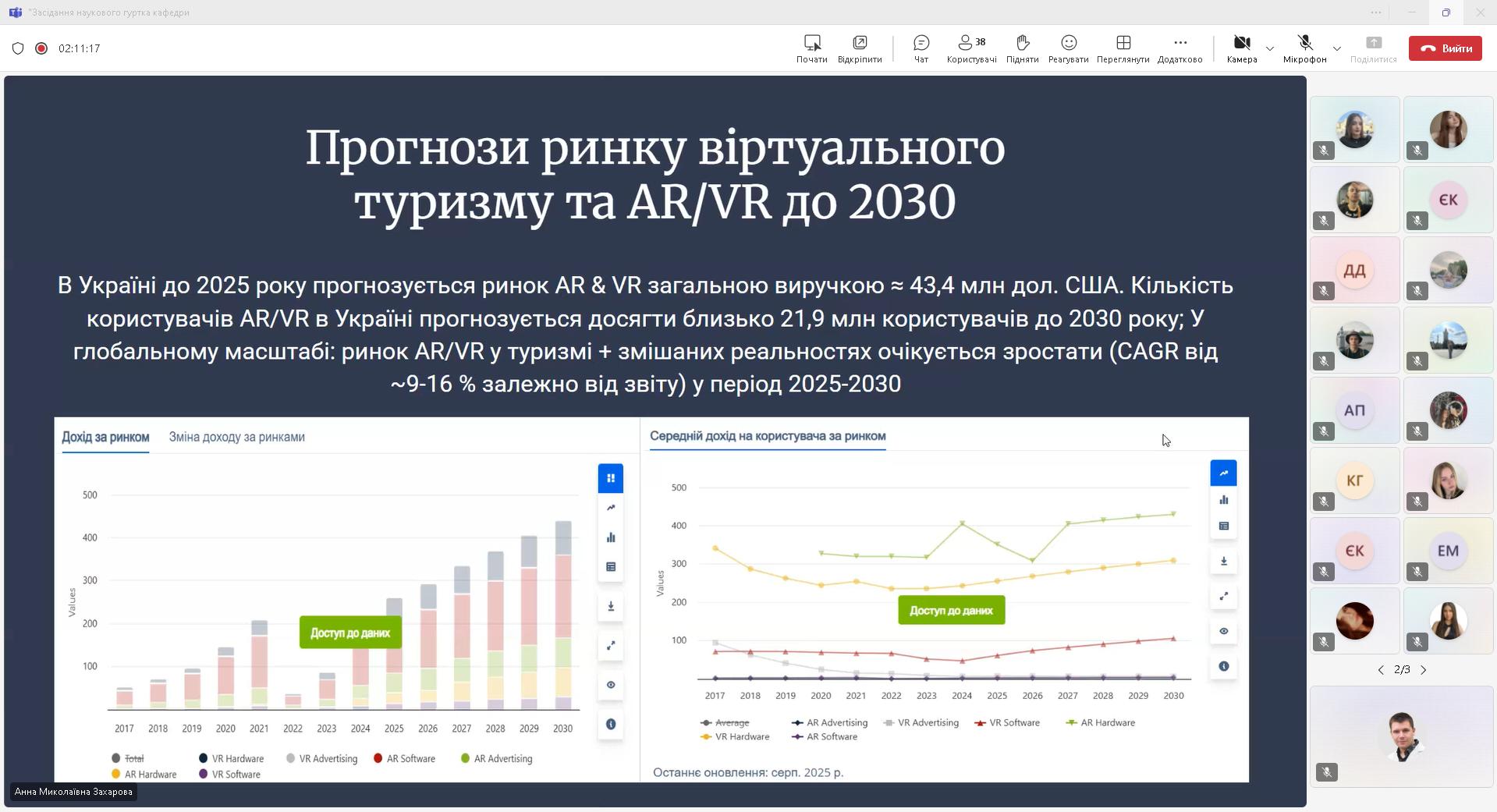Click the meeting timer 02:11:17
The width and height of the screenshot is (1497, 812).
coord(79,48)
